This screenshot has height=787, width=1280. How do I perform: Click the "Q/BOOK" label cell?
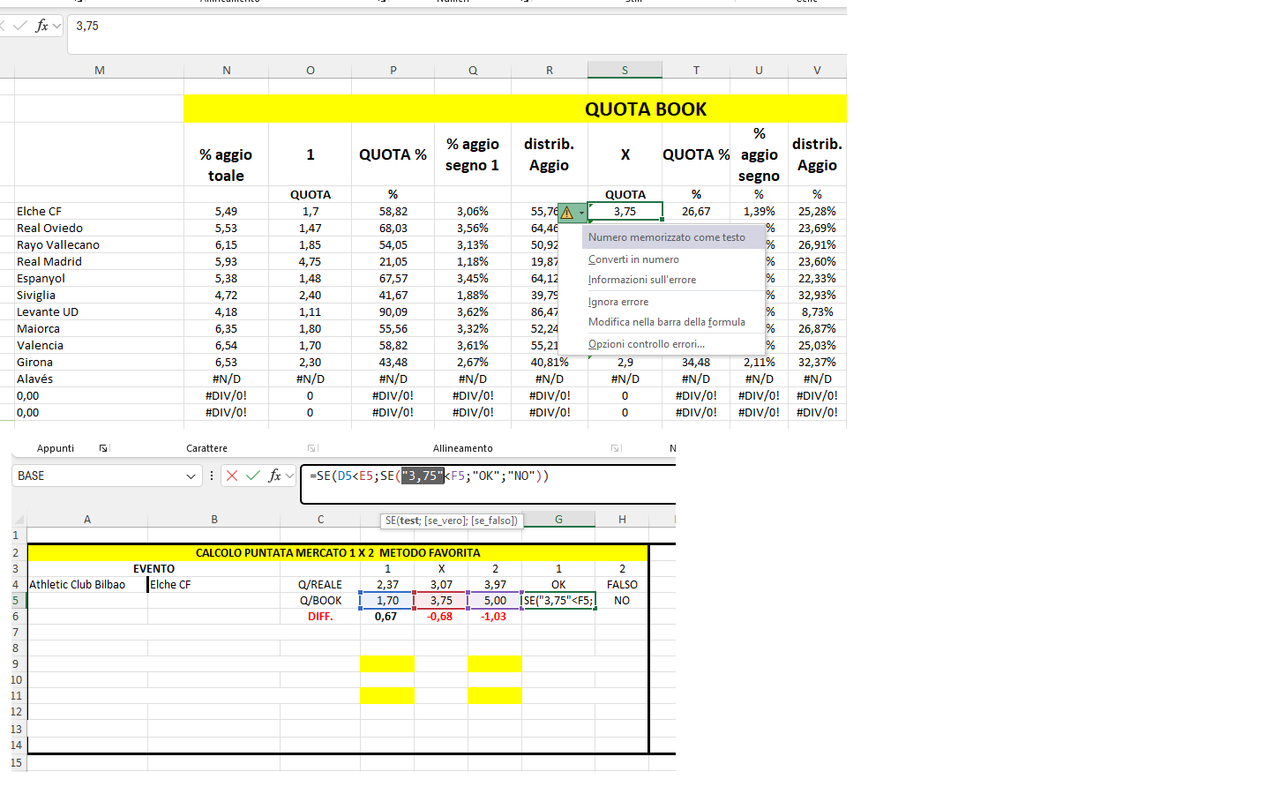coord(320,601)
